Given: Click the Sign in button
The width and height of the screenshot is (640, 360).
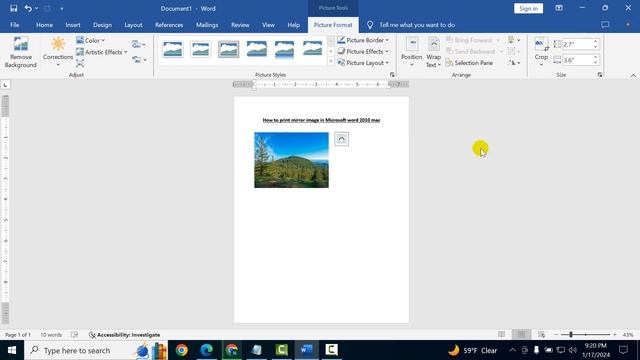Looking at the screenshot, I should click(528, 9).
